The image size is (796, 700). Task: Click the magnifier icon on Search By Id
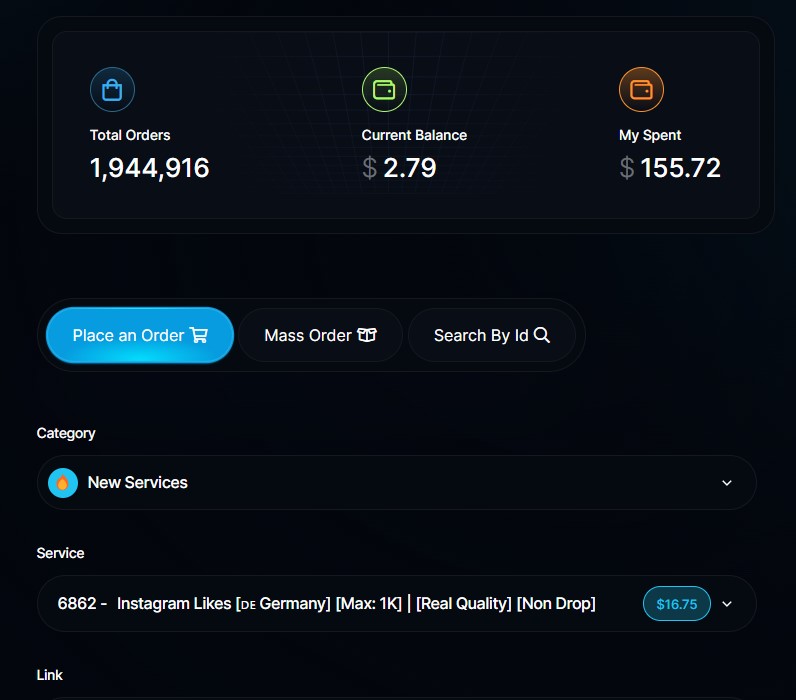542,335
